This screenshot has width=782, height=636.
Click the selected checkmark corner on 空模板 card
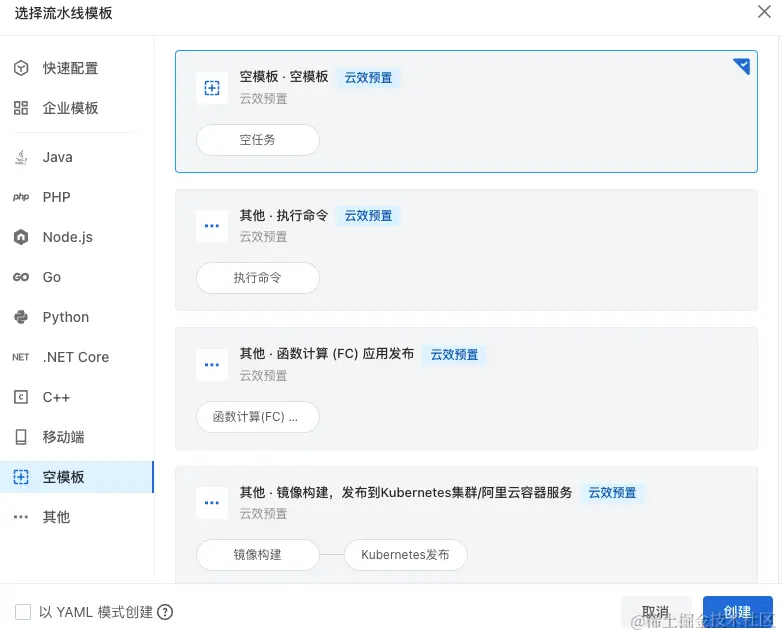743,65
